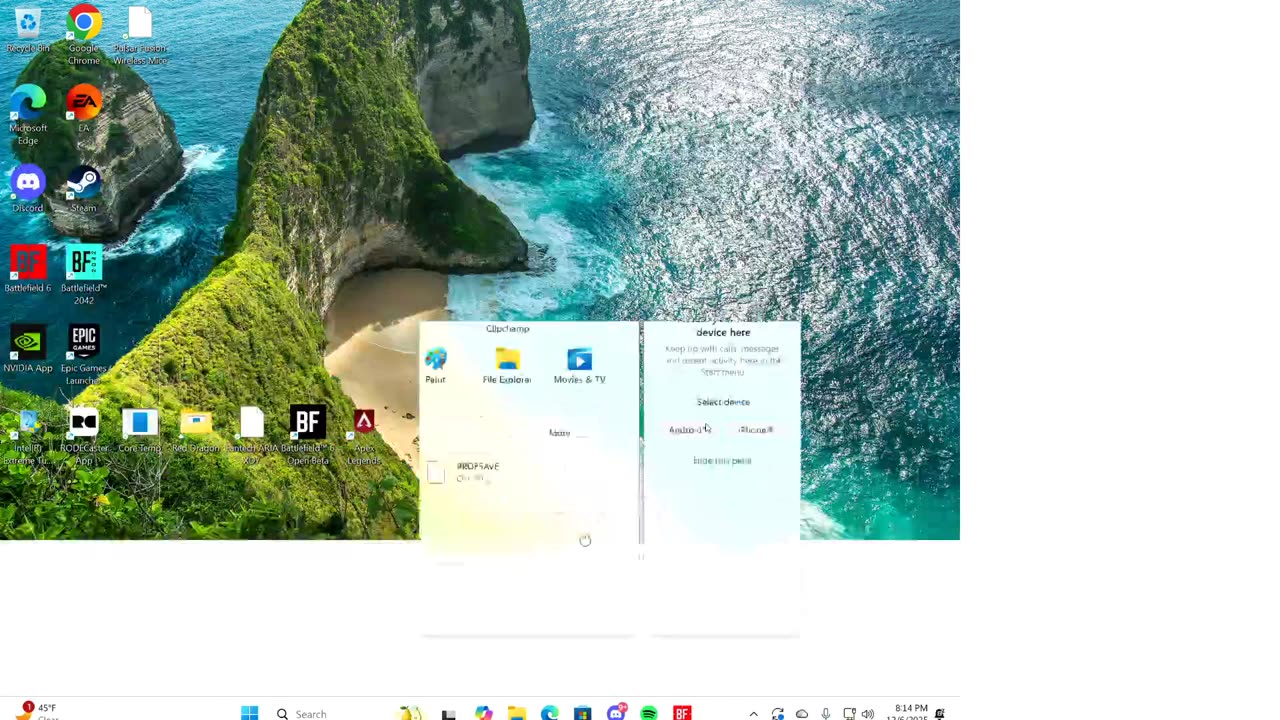The width and height of the screenshot is (1280, 720).
Task: Launch Google Chrome from the desktop
Action: click(84, 35)
